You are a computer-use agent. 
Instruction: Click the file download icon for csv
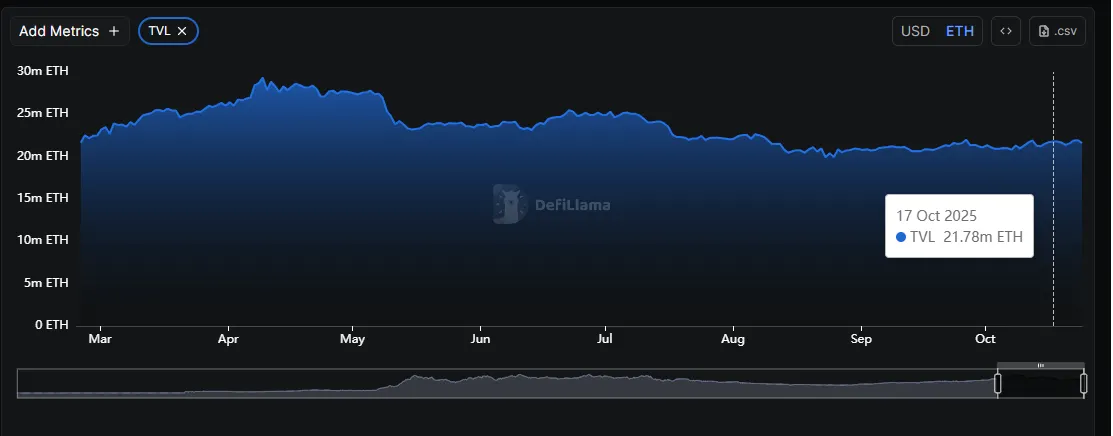click(1045, 31)
